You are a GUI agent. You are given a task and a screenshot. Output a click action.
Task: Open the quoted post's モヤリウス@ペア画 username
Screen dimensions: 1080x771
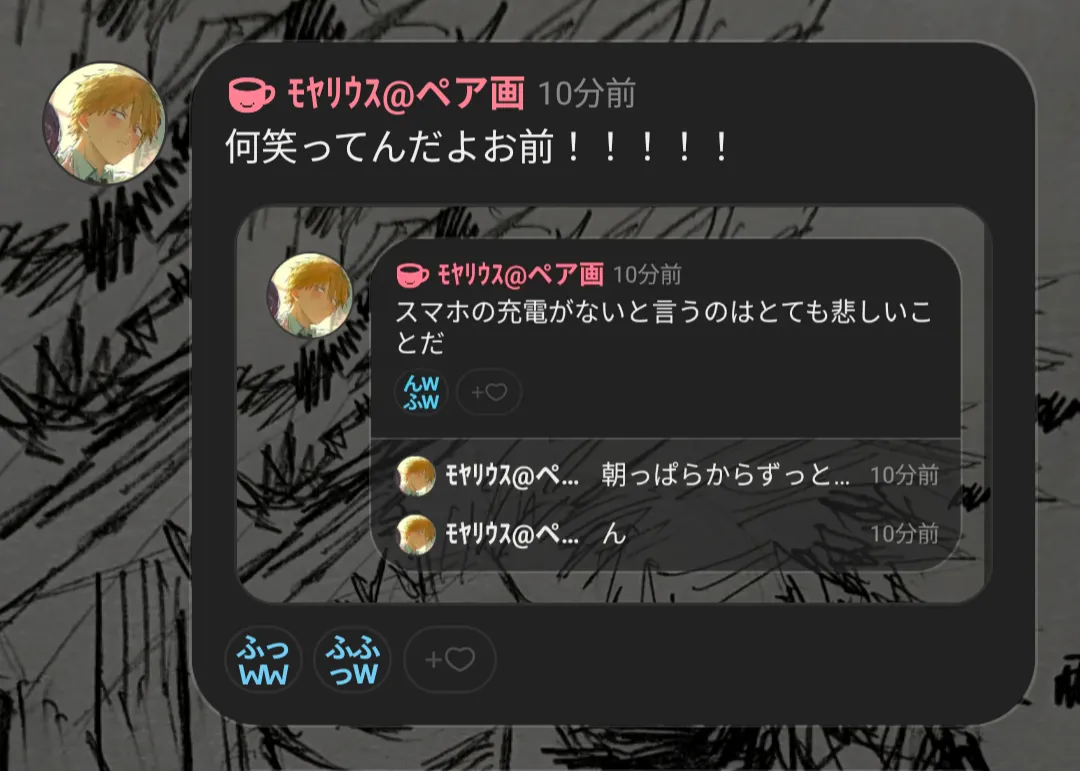[521, 274]
